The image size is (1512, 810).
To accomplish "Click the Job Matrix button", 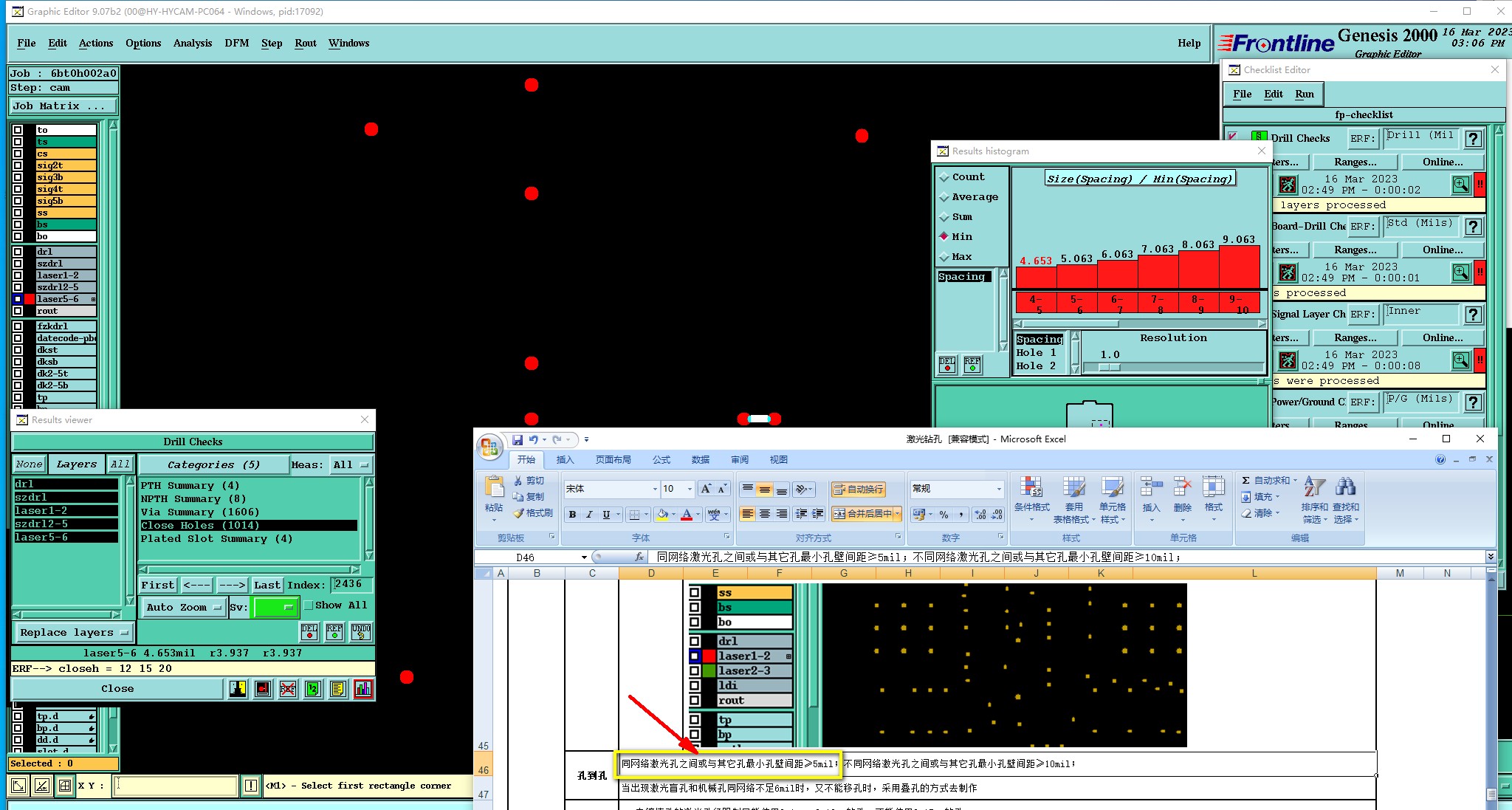I will 62,106.
